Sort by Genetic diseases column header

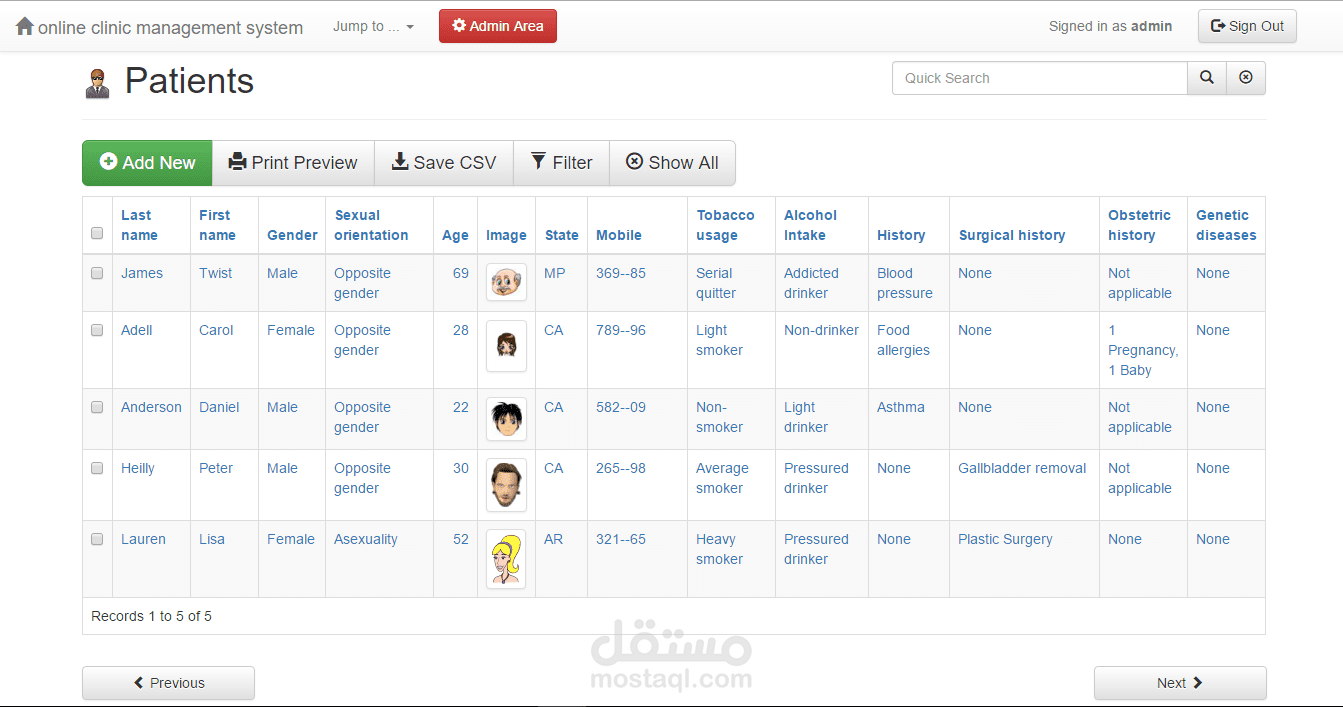(x=1226, y=225)
